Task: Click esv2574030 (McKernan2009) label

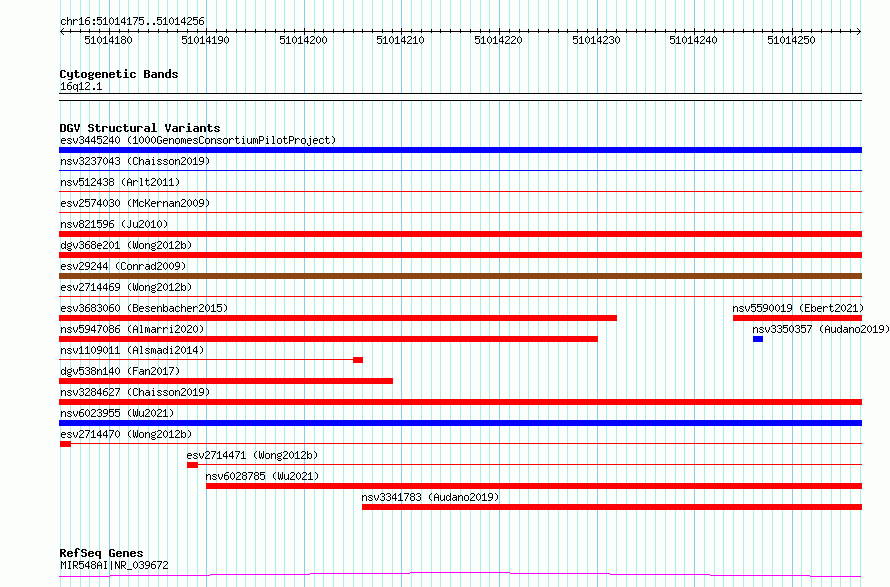Action: pos(135,203)
